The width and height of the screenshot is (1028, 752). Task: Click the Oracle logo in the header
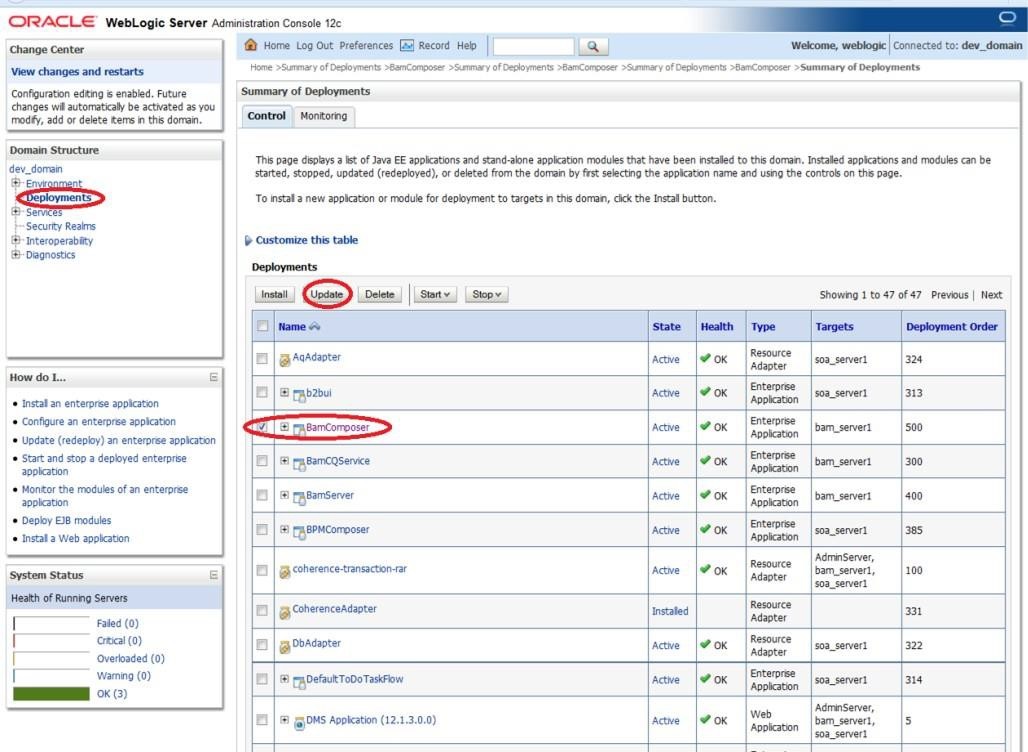coord(52,22)
